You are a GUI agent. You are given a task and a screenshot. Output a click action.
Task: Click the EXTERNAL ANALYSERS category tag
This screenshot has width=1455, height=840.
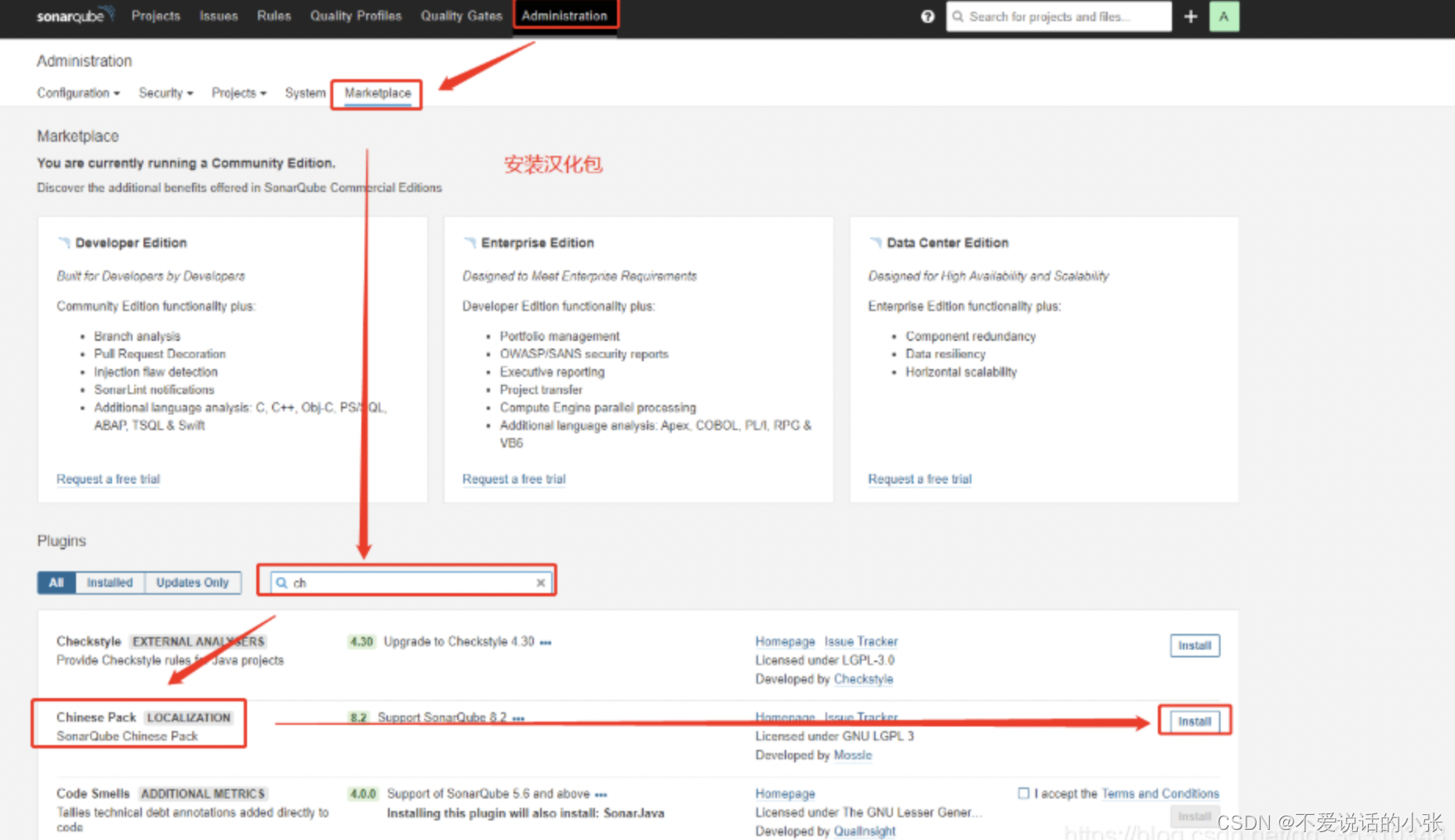click(x=198, y=642)
